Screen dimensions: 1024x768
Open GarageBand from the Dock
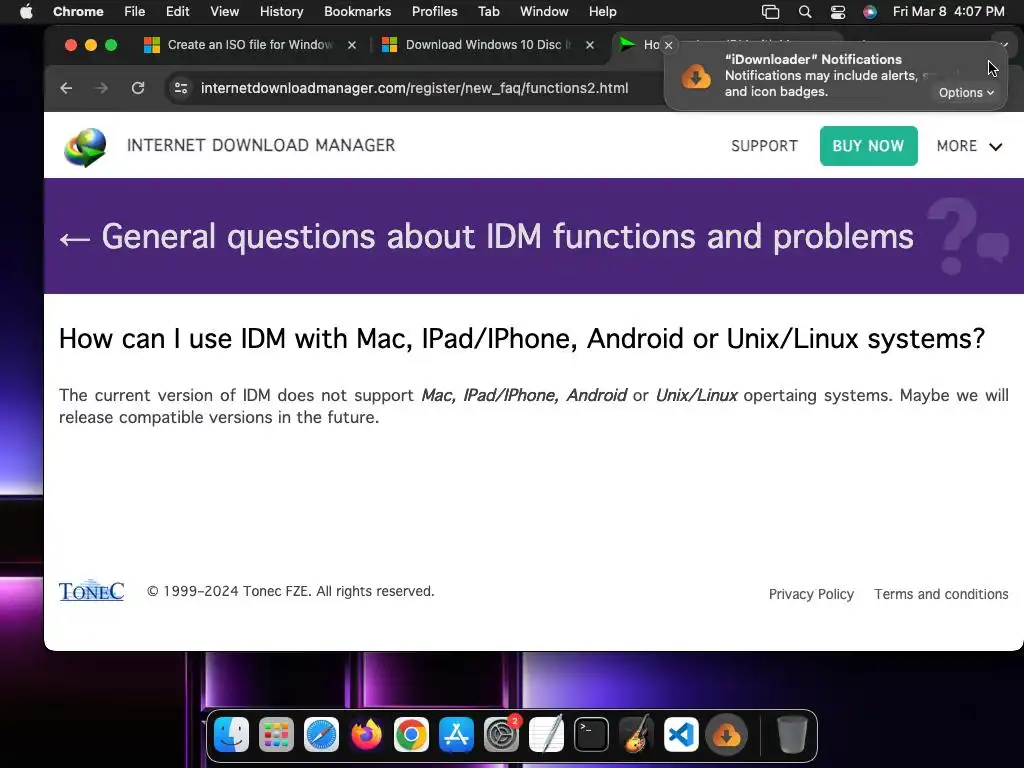[x=636, y=735]
